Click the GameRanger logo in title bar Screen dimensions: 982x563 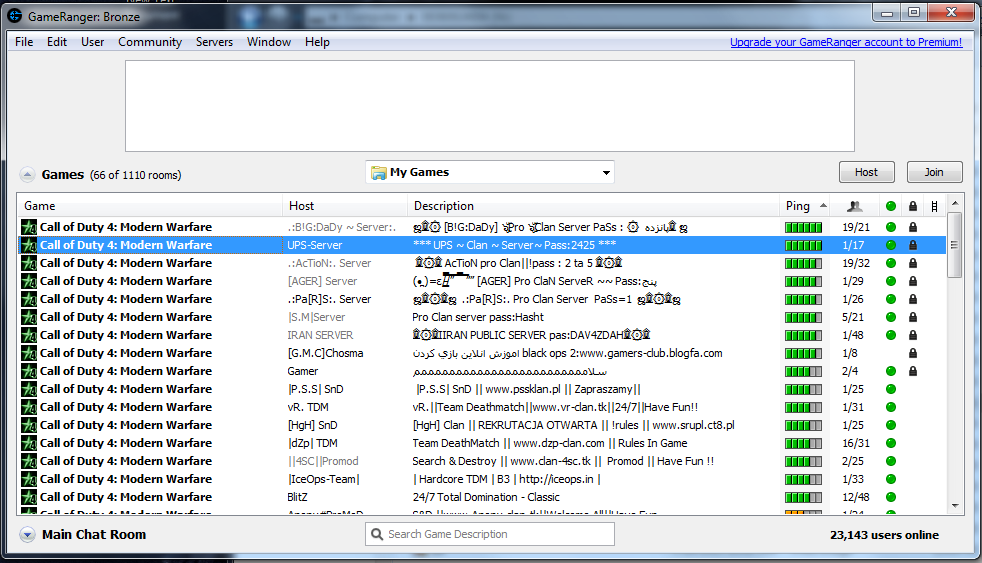pyautogui.click(x=14, y=16)
